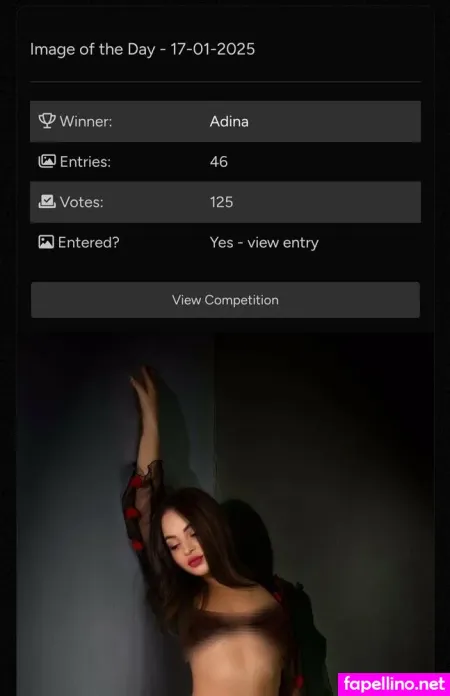Image resolution: width=450 pixels, height=696 pixels.
Task: Open the 'Yes - view entry' link
Action: (x=264, y=243)
